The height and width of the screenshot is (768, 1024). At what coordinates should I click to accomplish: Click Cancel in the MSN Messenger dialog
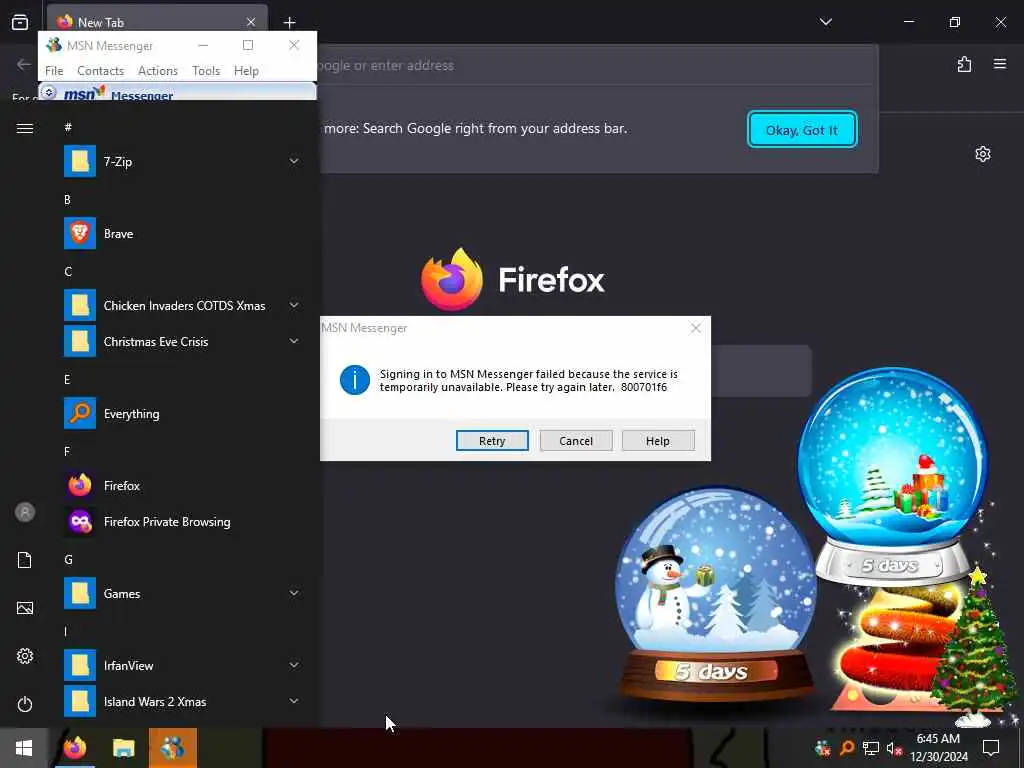[576, 441]
